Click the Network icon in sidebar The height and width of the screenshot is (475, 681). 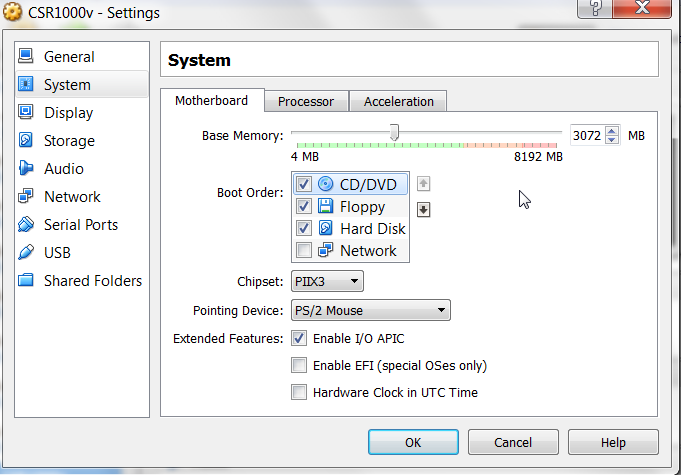coord(26,196)
